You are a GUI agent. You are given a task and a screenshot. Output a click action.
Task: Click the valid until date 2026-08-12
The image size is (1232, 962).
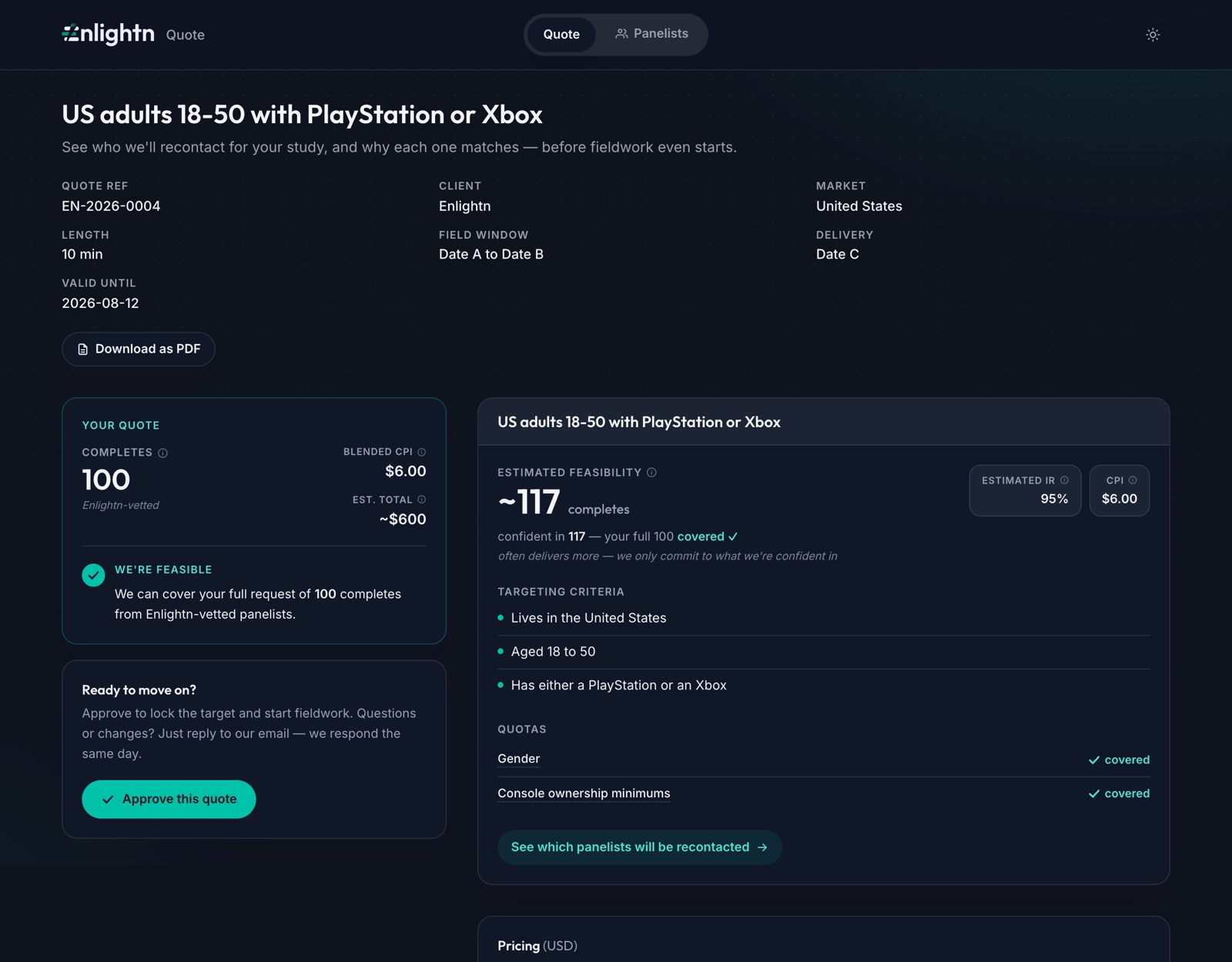coord(100,303)
